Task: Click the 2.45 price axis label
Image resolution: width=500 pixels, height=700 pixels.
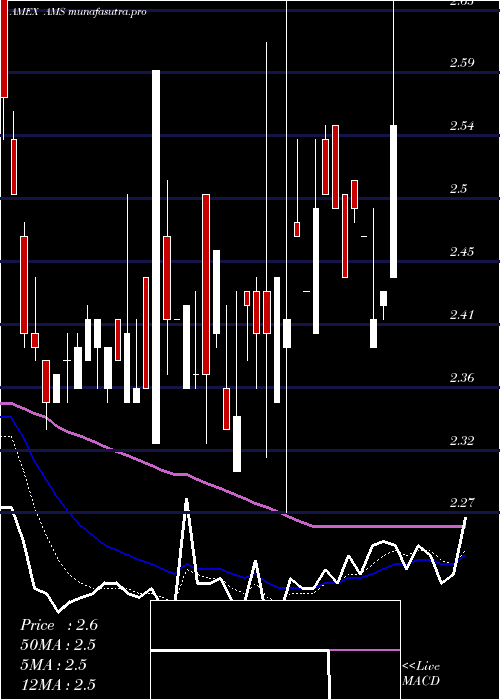Action: (462, 252)
